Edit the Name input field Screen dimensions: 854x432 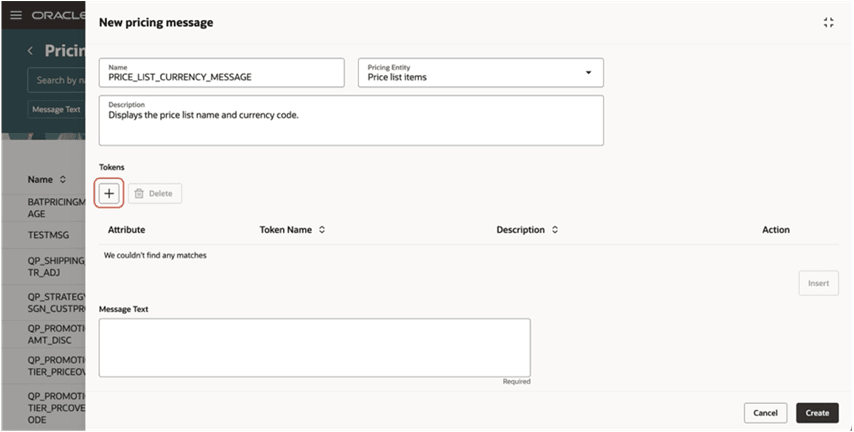tap(222, 72)
